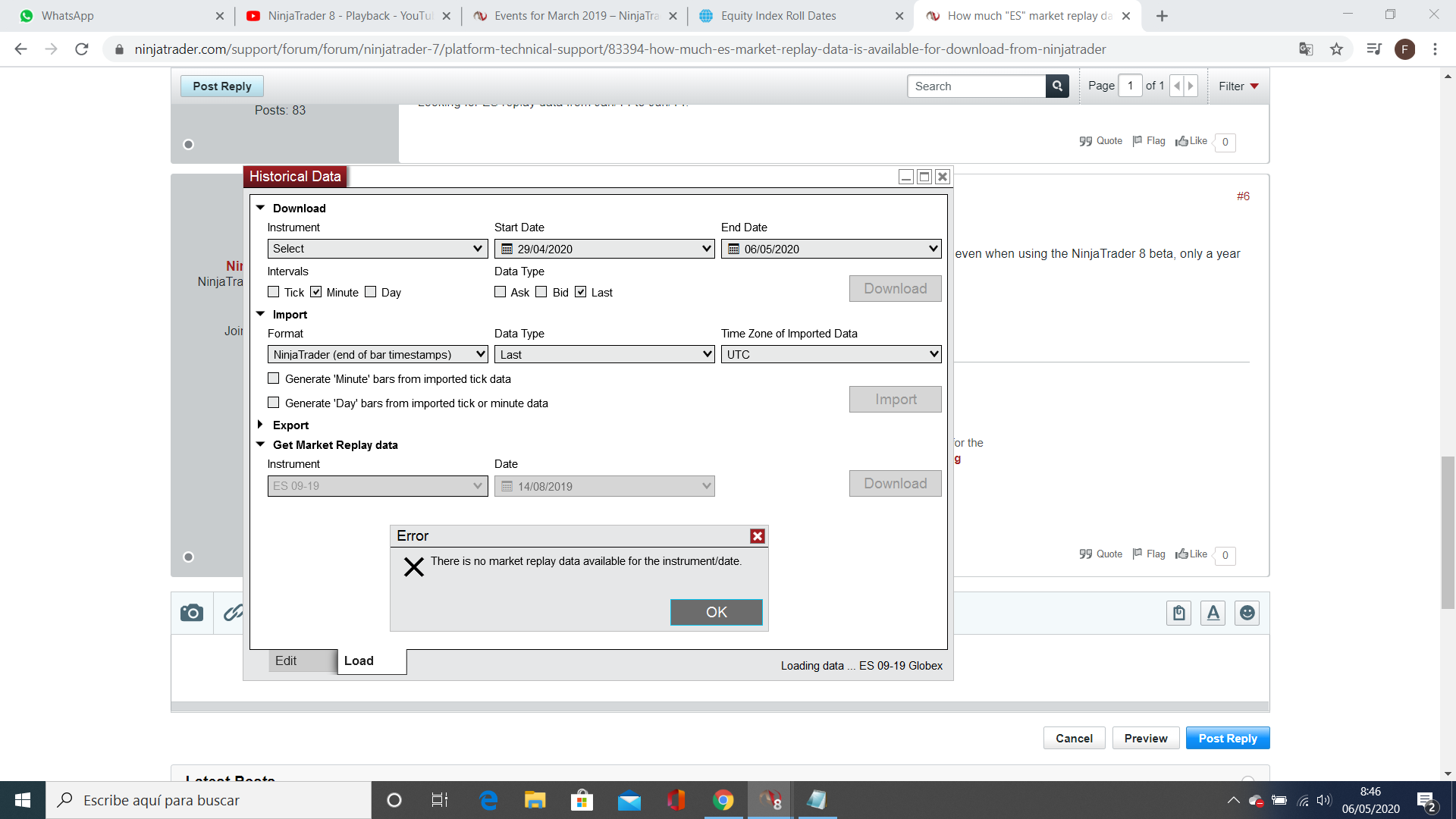Open Chrome from the Windows taskbar
The image size is (1456, 819).
tap(723, 800)
